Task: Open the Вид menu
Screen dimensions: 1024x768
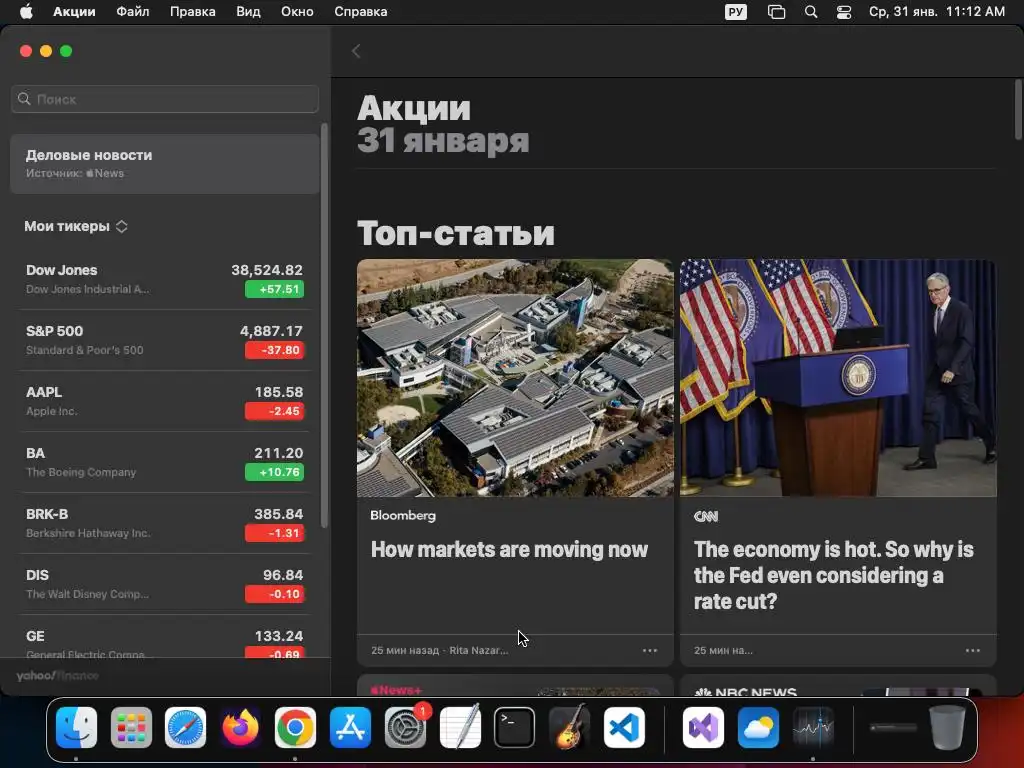Action: [x=248, y=12]
